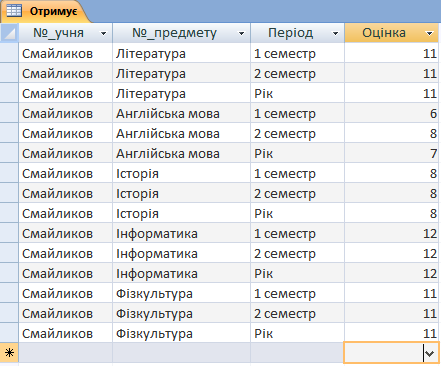Select all records via corner selector
This screenshot has height=366, width=441.
click(x=9, y=33)
